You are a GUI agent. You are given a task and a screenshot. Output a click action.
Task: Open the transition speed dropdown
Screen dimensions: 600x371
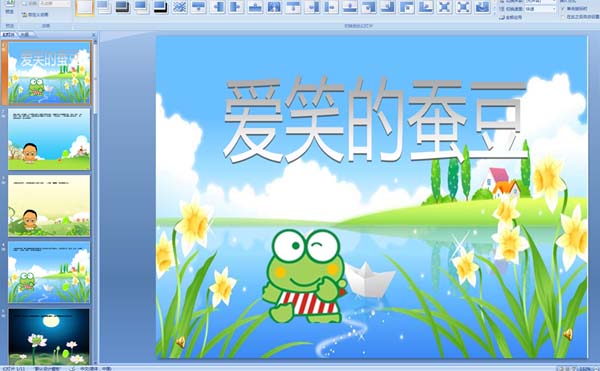540,8
